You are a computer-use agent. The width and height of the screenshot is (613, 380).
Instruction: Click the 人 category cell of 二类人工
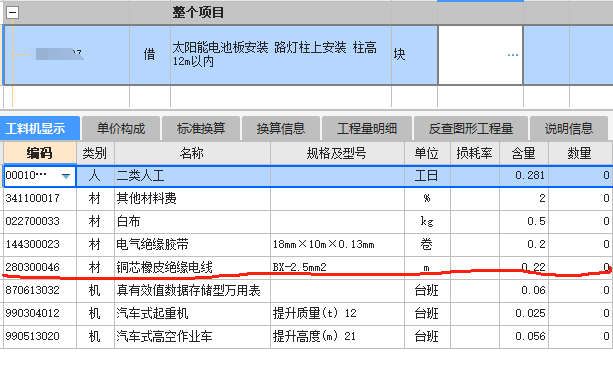tap(95, 176)
